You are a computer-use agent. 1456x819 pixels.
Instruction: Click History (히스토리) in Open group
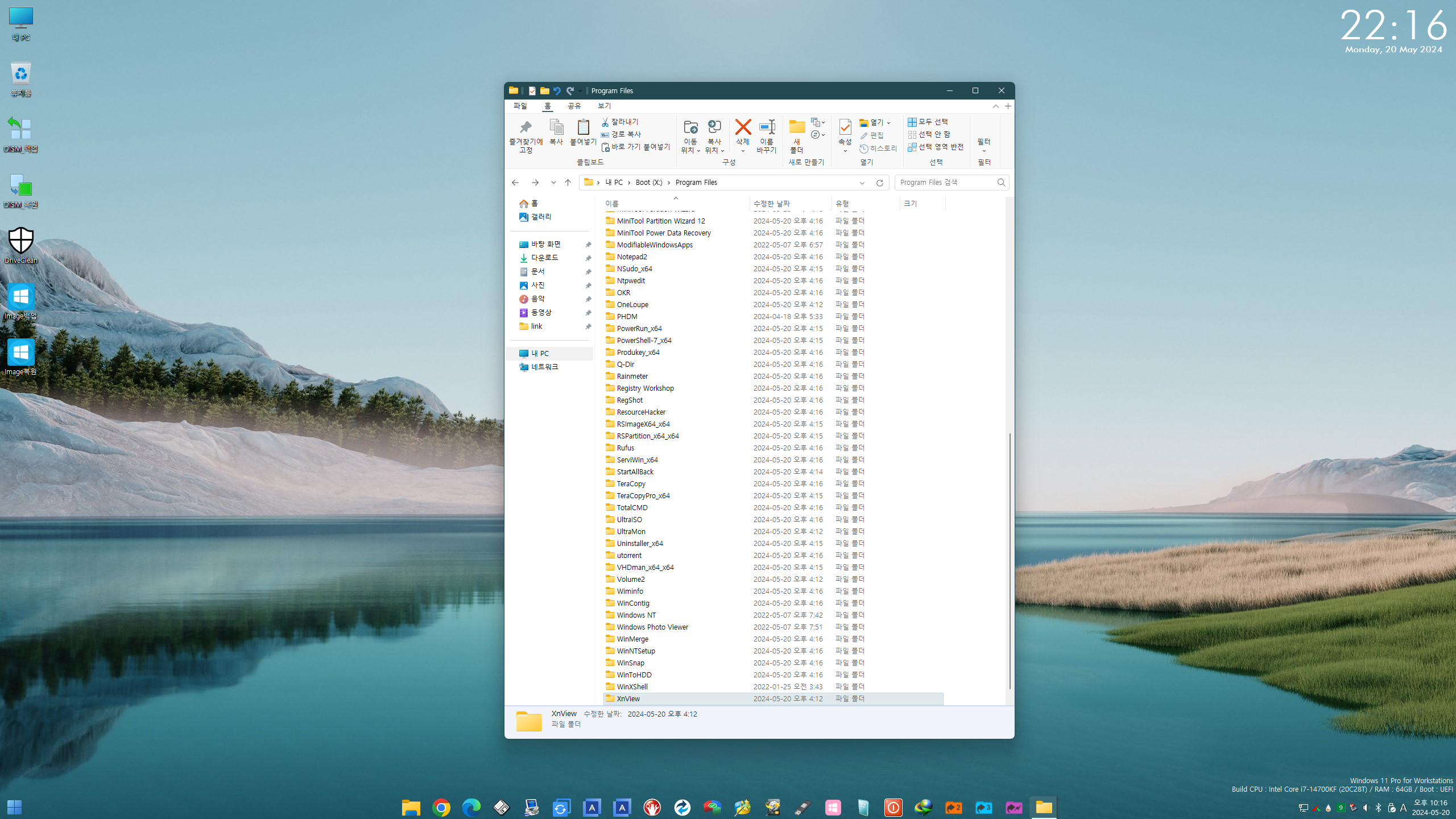pos(878,148)
